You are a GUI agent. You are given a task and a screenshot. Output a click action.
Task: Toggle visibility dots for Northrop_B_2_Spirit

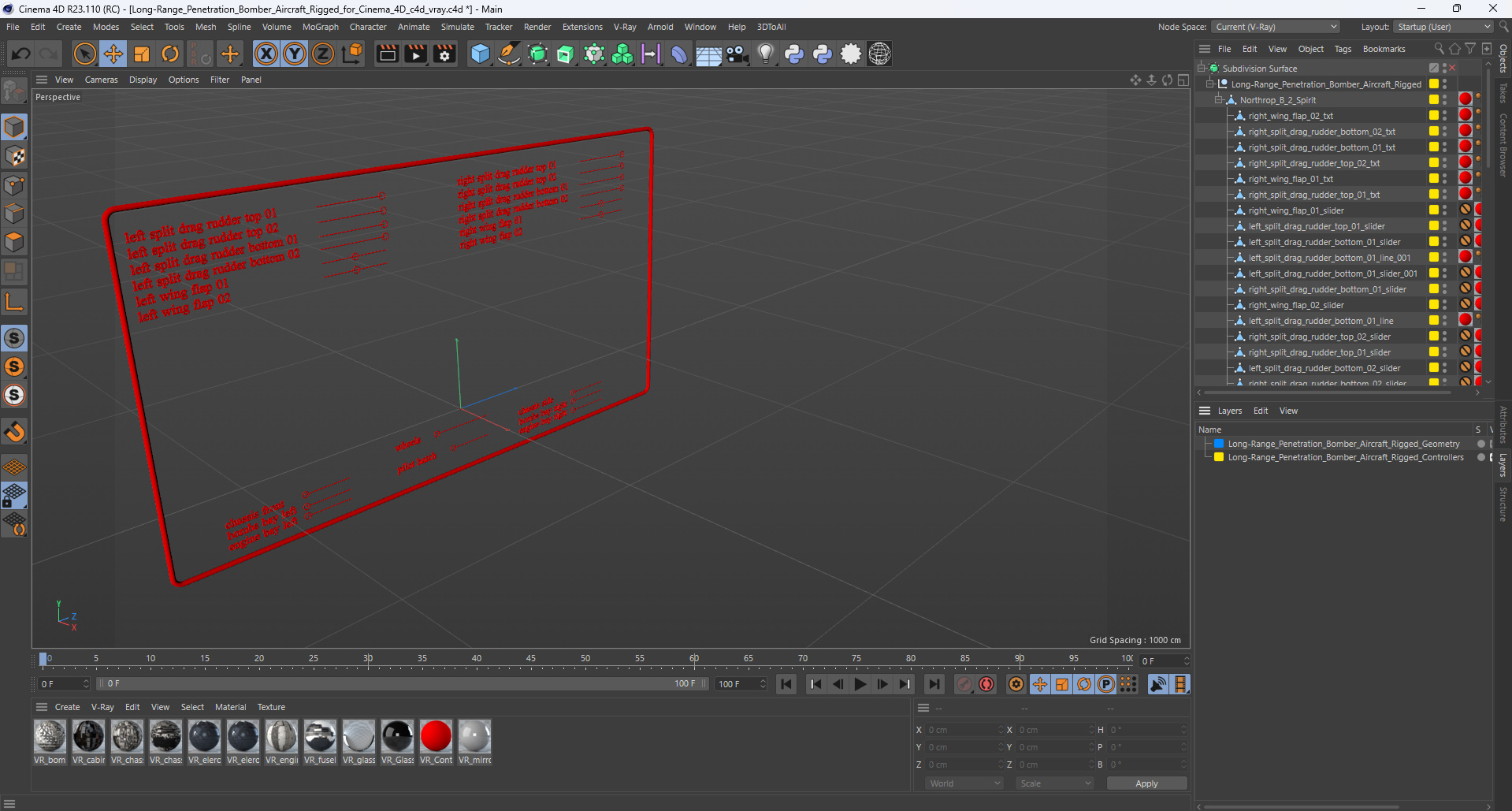pyautogui.click(x=1444, y=100)
